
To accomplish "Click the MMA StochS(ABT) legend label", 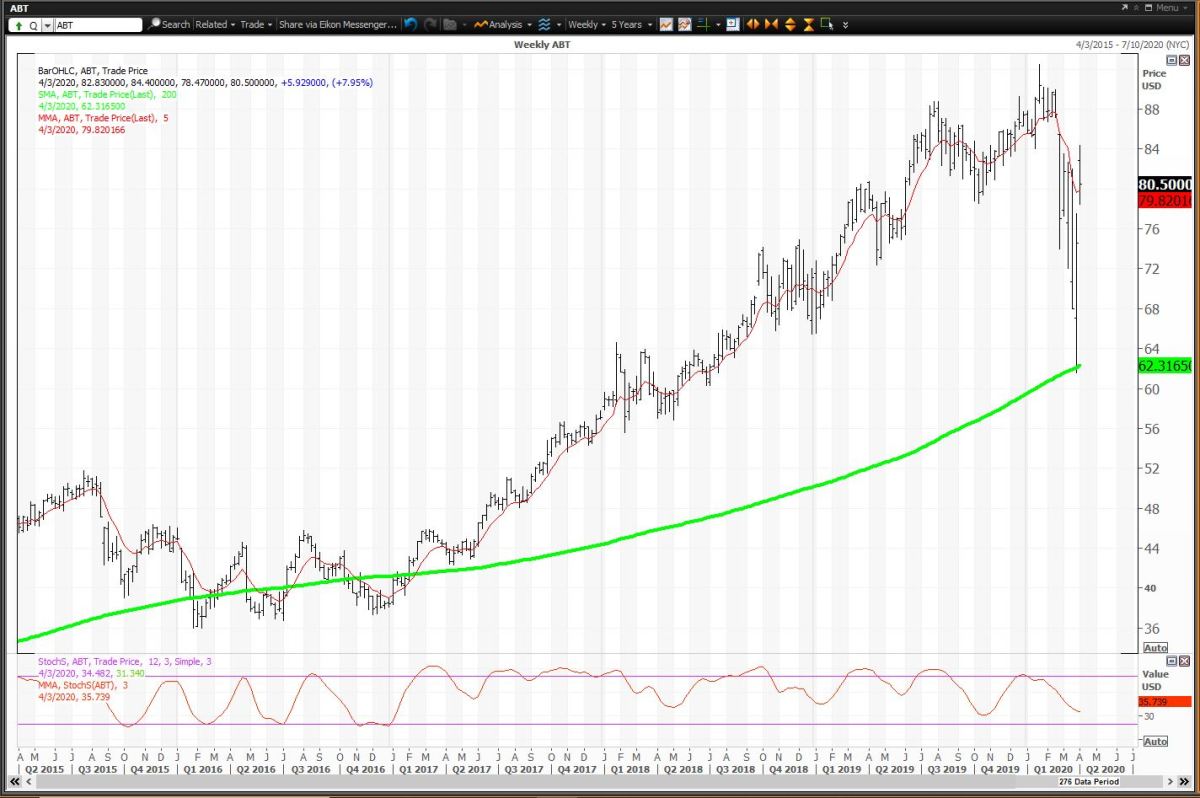I will (85, 685).
